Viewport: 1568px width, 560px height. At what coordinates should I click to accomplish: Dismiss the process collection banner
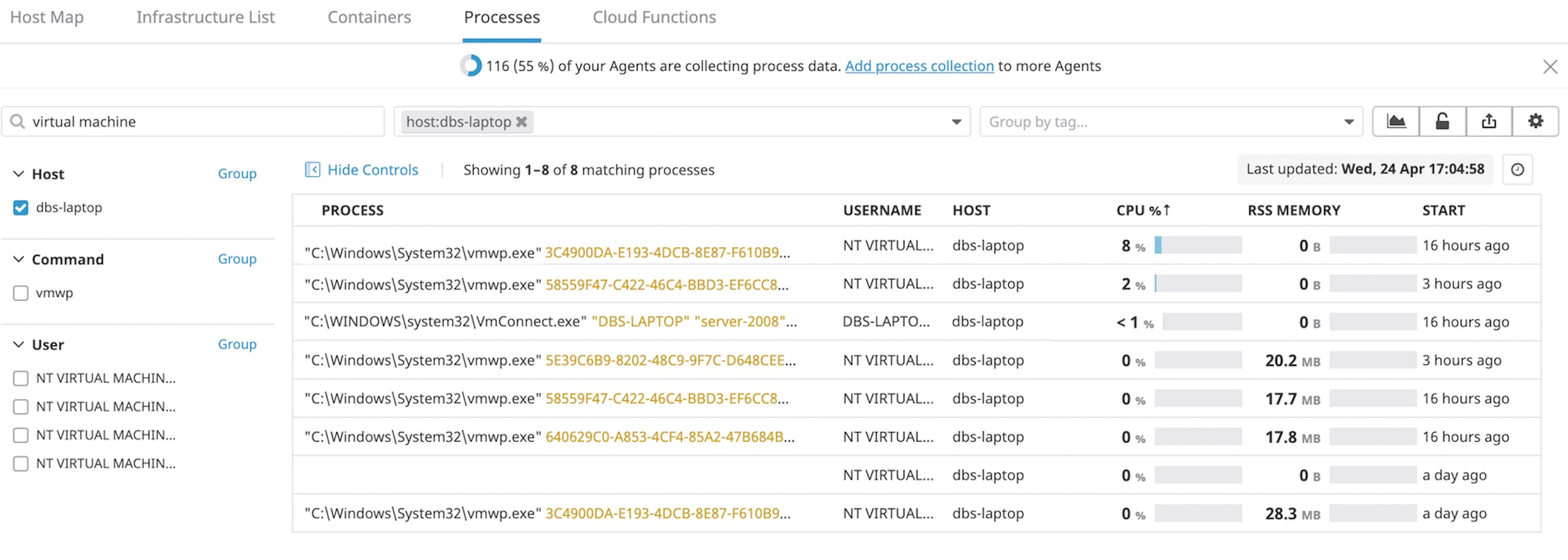tap(1549, 67)
